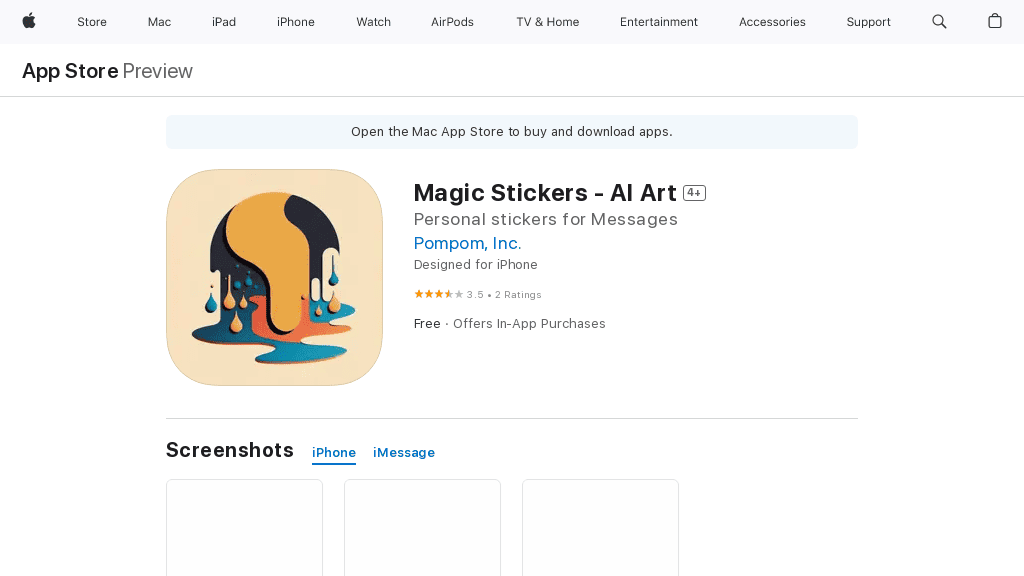1024x576 pixels.
Task: Click the 4+ age rating badge
Action: (x=694, y=192)
